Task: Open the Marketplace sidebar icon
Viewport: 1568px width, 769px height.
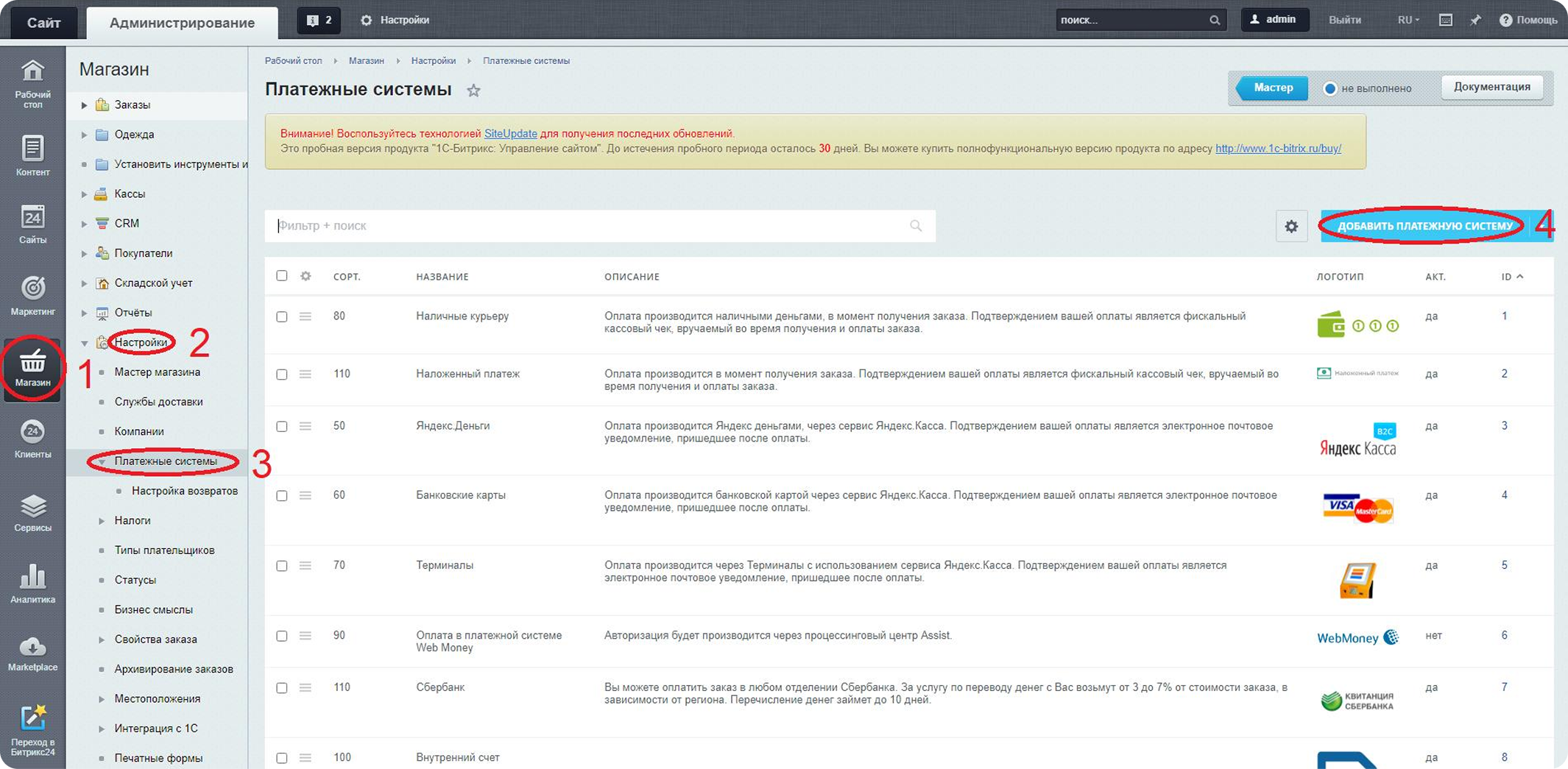Action: point(32,653)
